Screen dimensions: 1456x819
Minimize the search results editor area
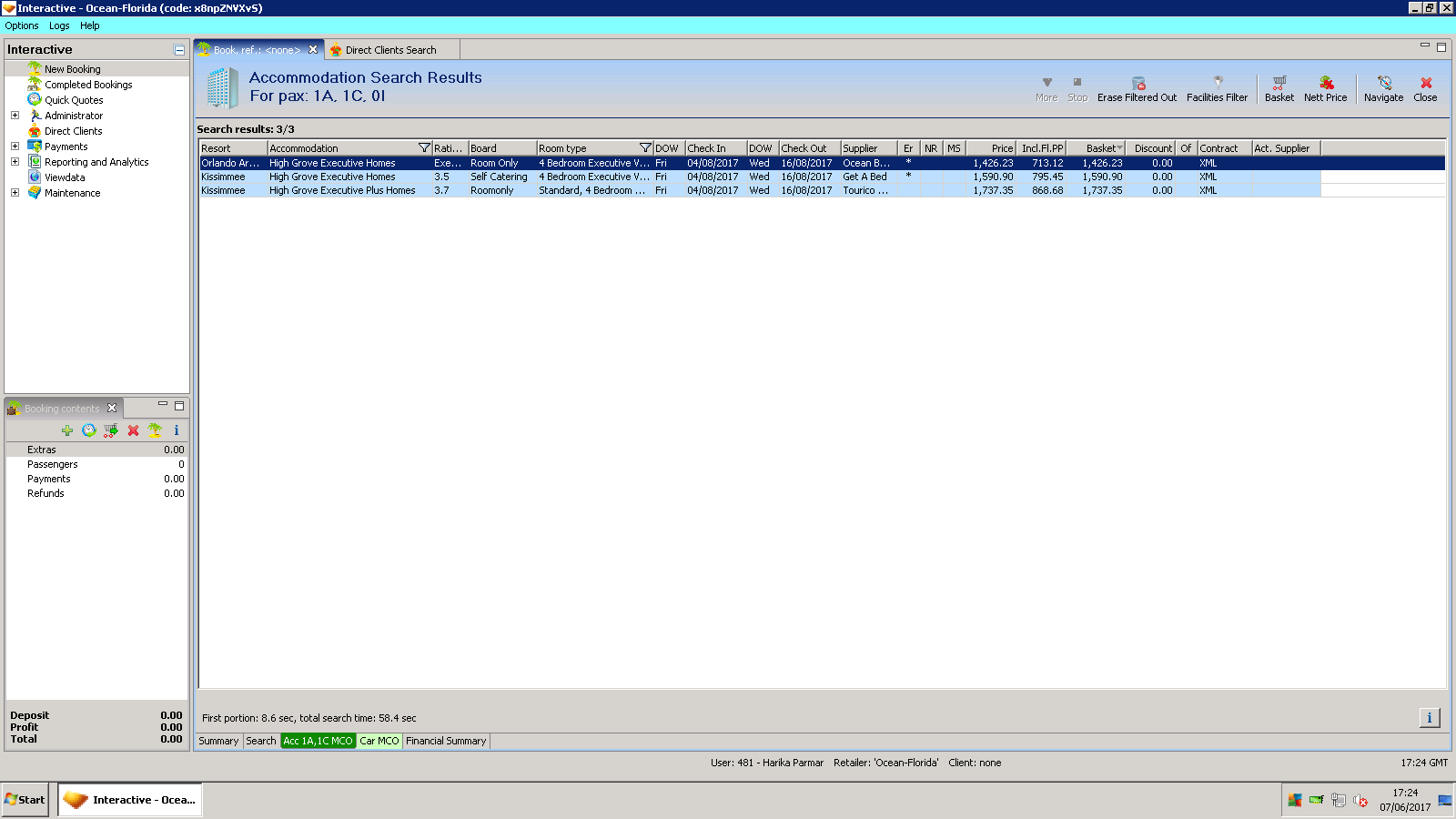click(1425, 45)
